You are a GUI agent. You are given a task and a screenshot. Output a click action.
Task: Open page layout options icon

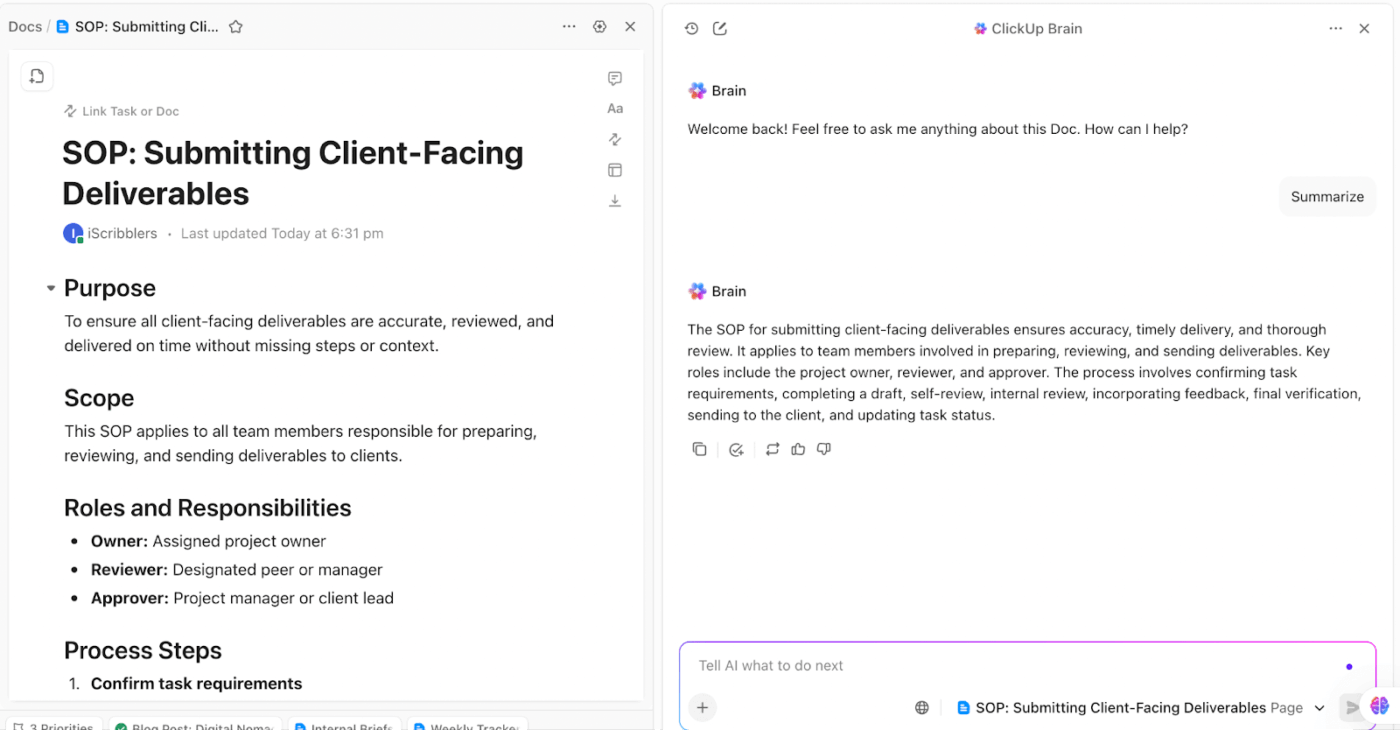point(615,170)
